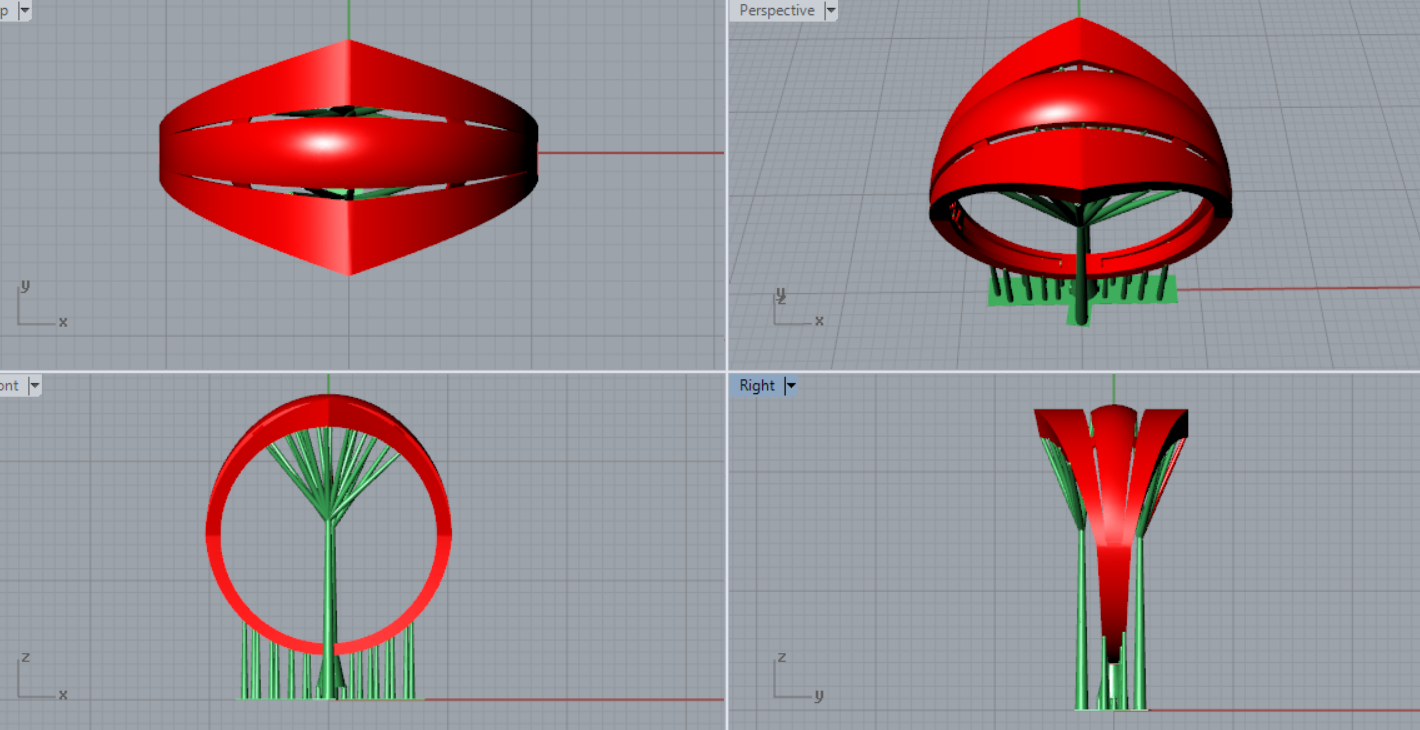Click the Top viewport title label
Screen dimensions: 1420x730
(6, 11)
